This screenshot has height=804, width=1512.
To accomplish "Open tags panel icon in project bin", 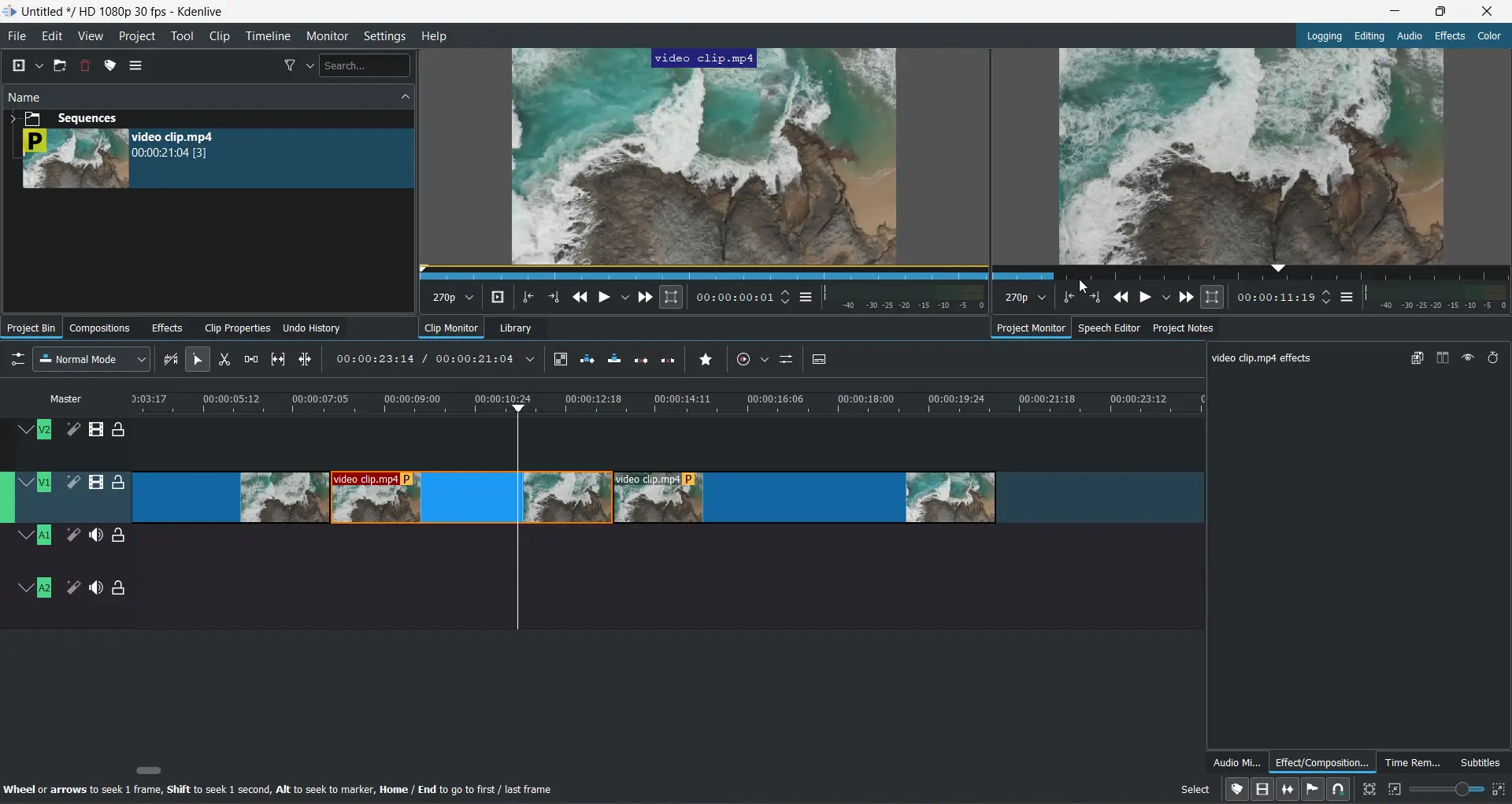I will pos(111,66).
